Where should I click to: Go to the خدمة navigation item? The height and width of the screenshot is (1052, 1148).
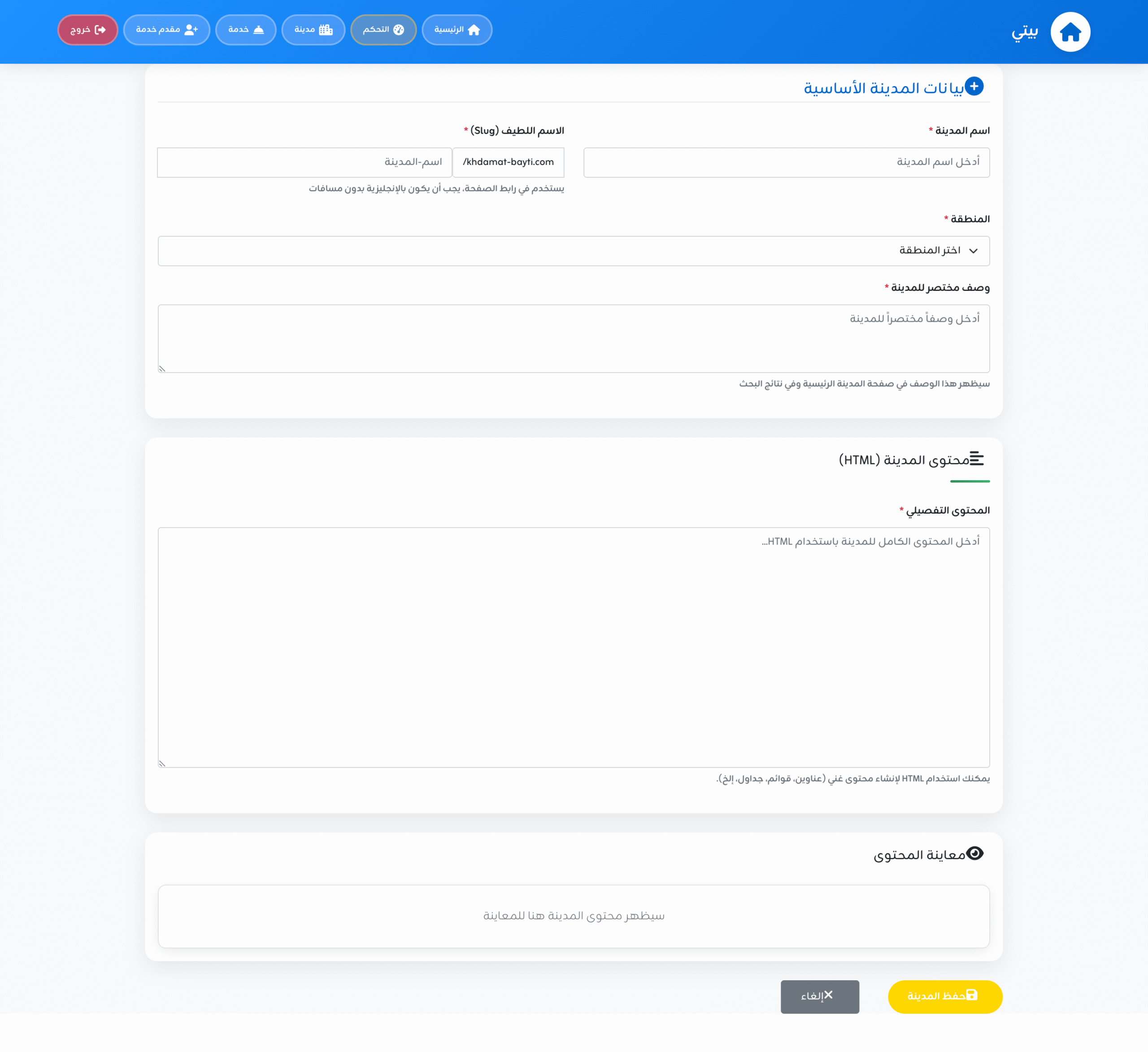click(x=245, y=30)
